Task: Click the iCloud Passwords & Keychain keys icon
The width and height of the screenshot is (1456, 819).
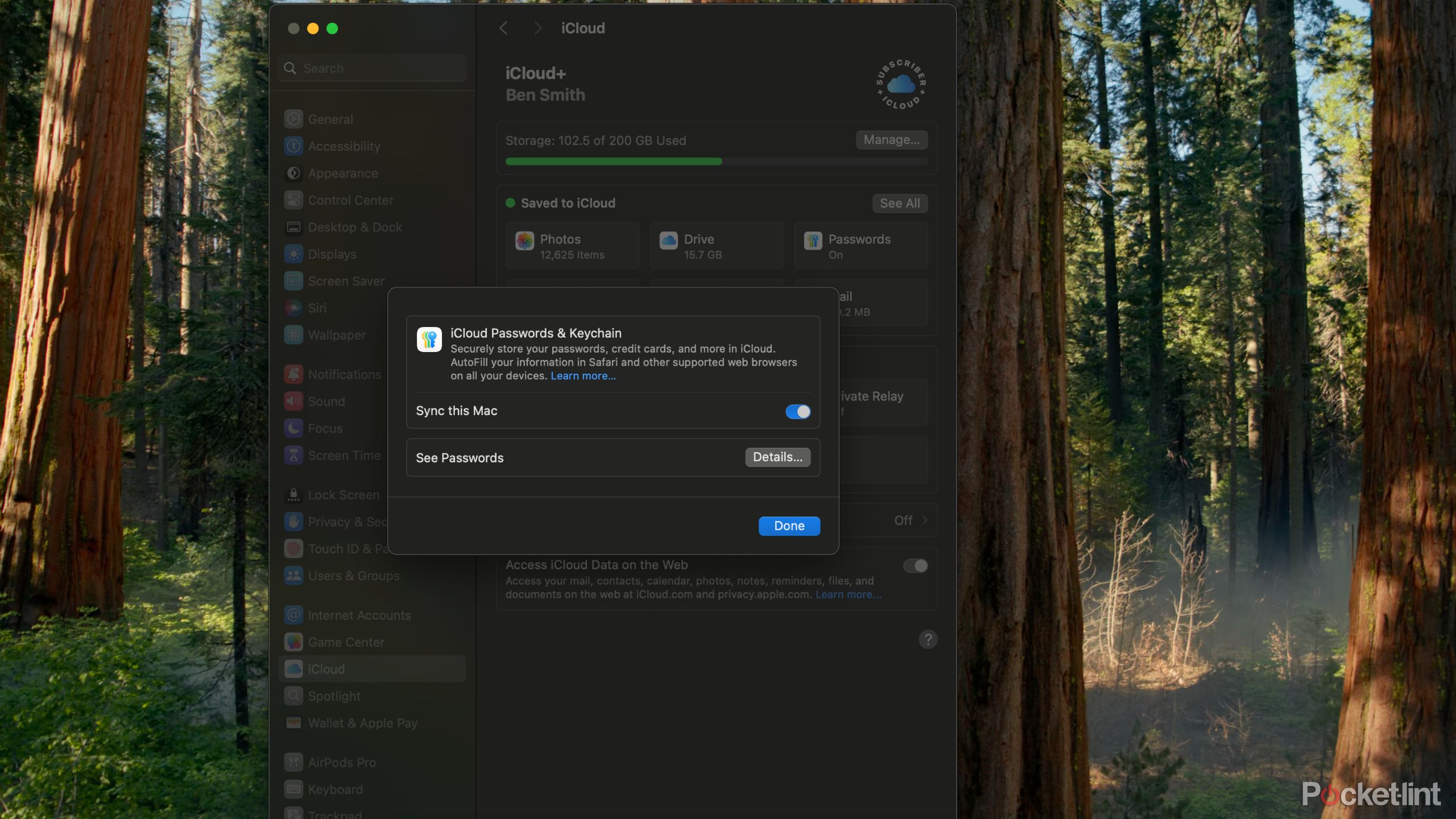Action: coord(429,340)
